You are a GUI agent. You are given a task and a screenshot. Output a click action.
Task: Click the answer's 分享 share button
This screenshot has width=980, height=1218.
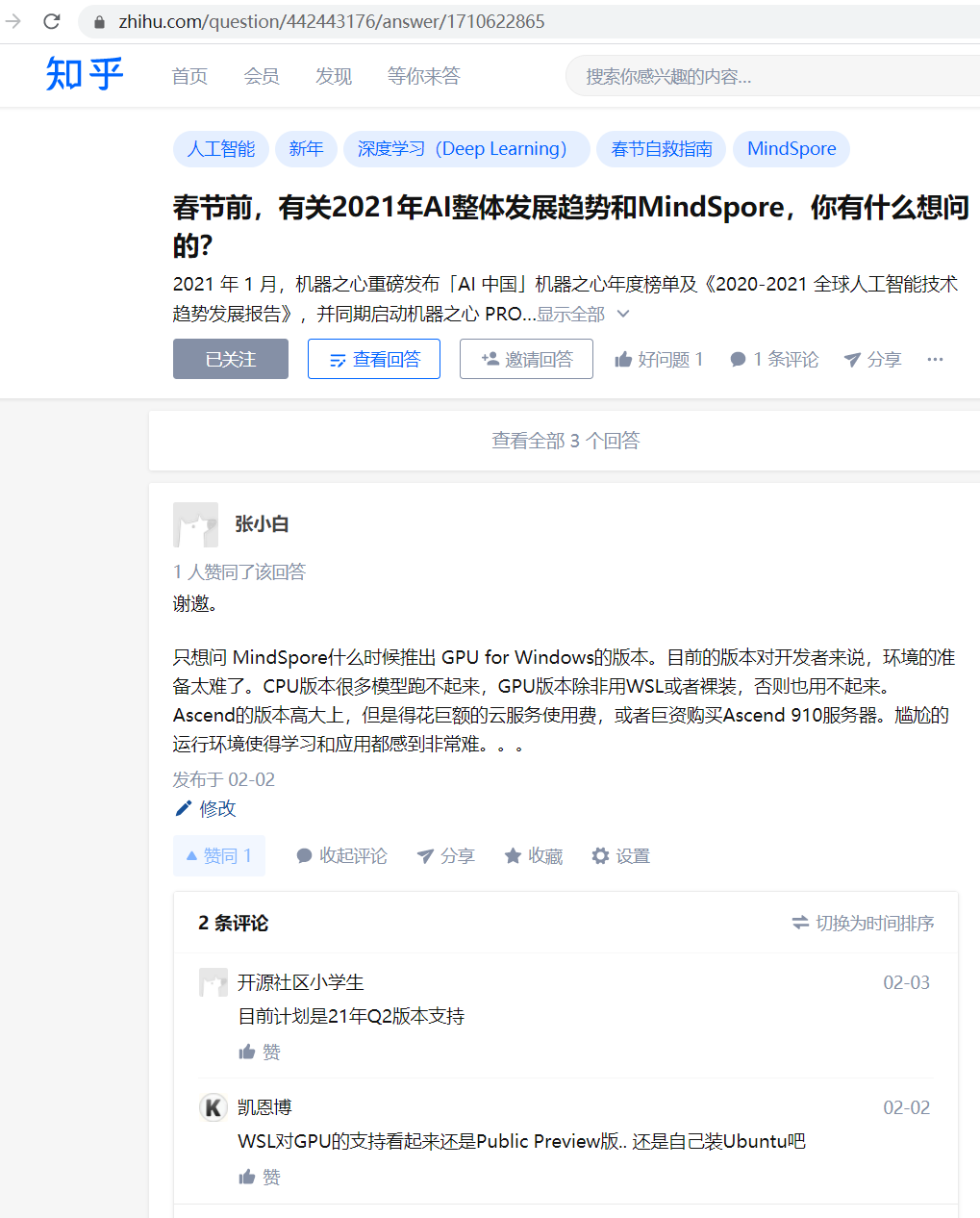tap(446, 855)
